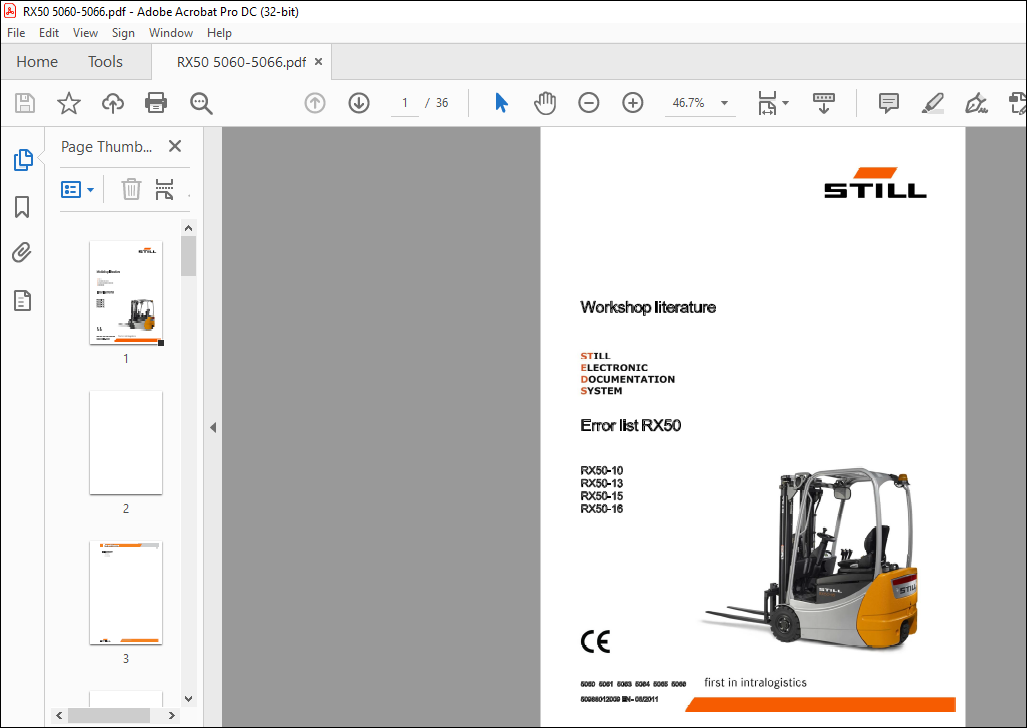Open the Edit menu
This screenshot has width=1027, height=728.
pos(49,33)
